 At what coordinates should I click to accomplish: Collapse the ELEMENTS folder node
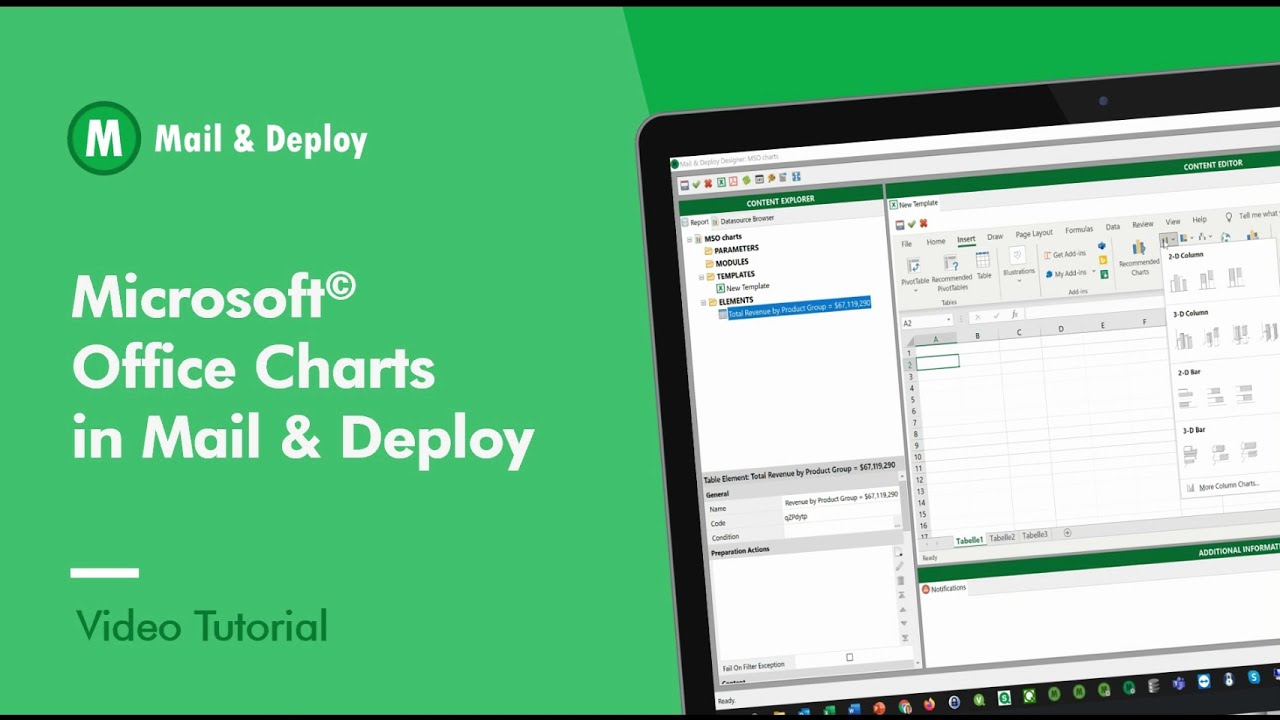703,303
